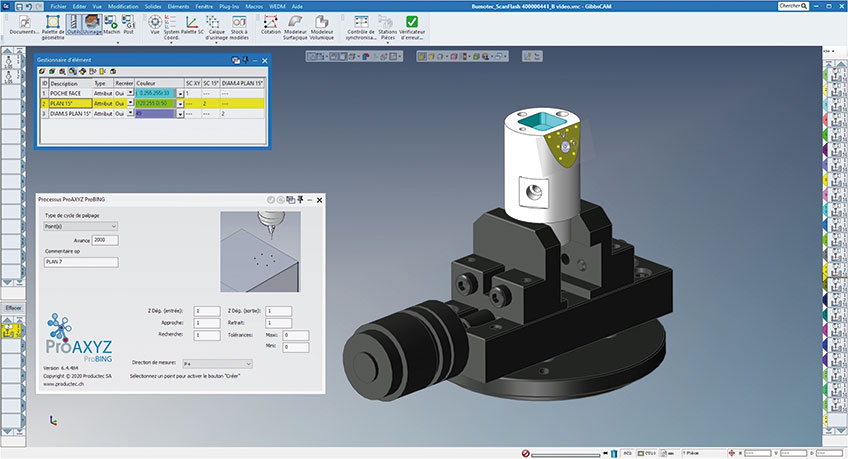Select the Outils toolbar icon

pos(76,23)
